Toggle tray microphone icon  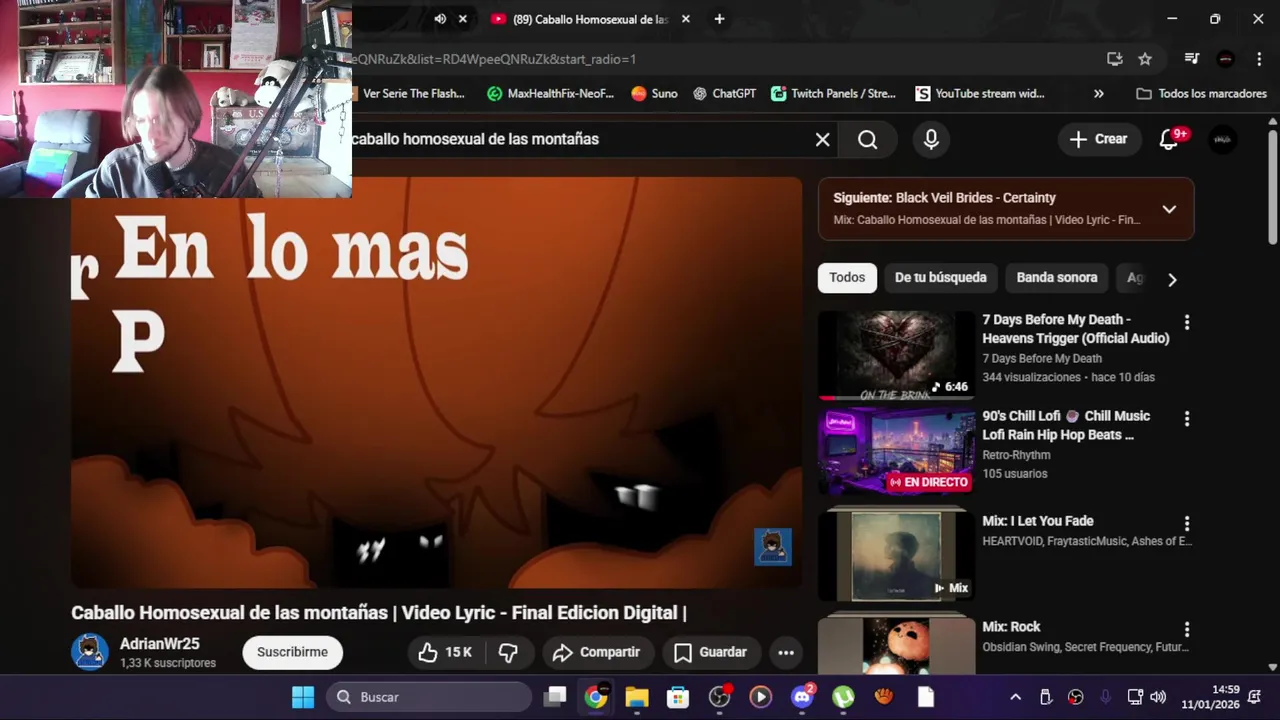pos(1105,697)
